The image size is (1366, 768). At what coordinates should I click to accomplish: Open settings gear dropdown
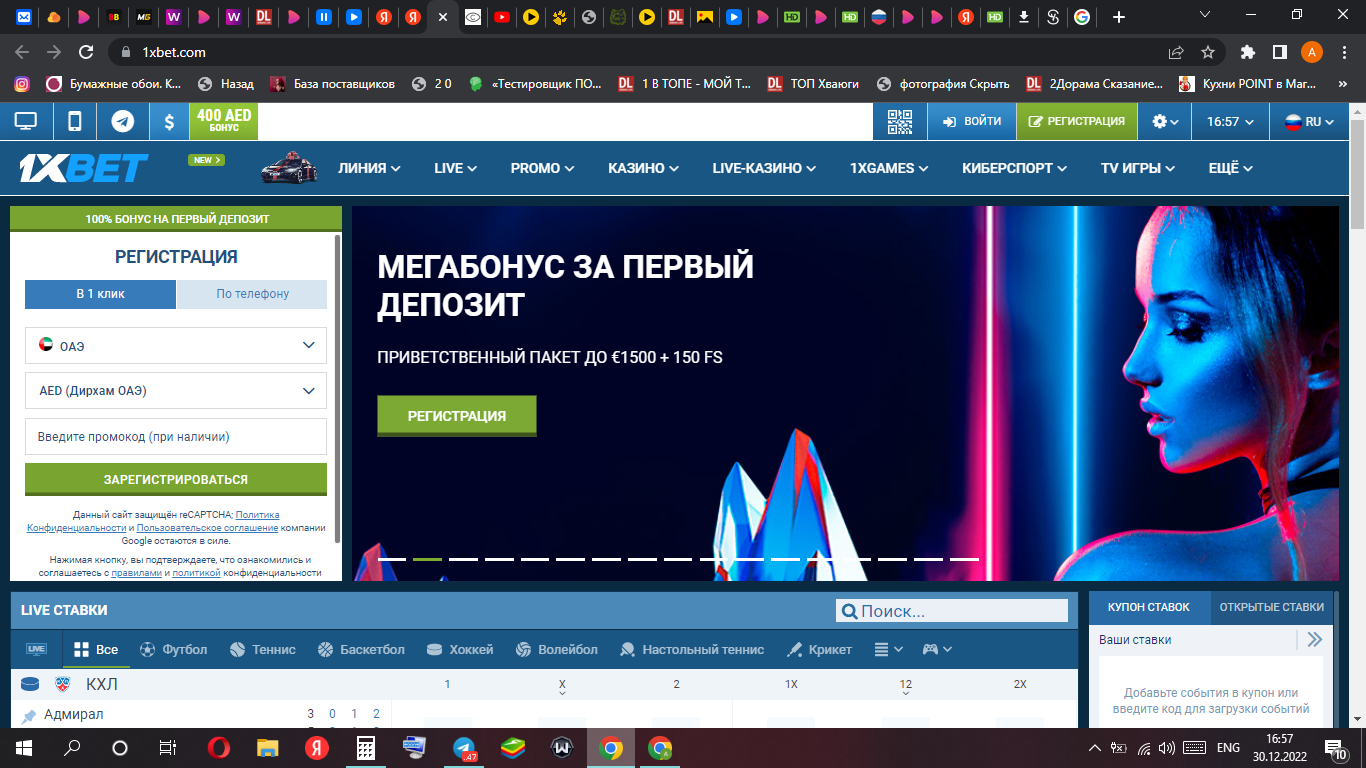[1165, 121]
